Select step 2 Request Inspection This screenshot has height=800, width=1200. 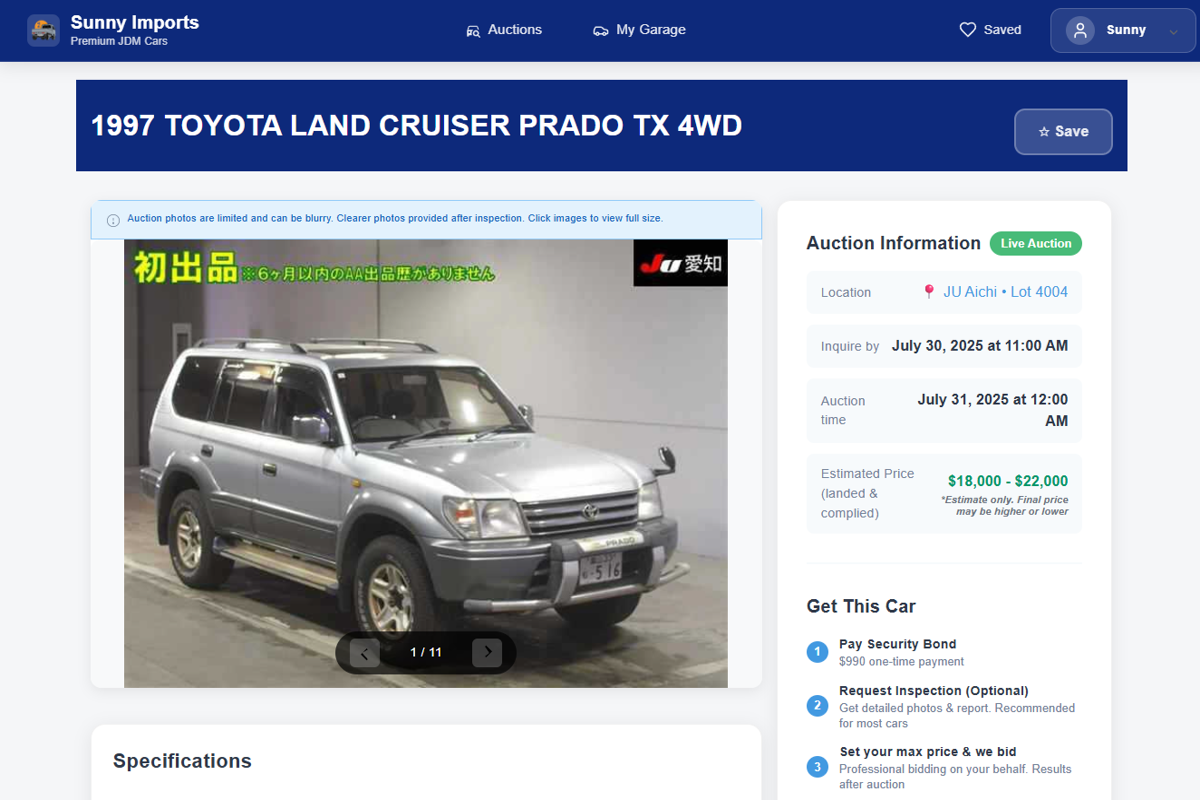(x=934, y=691)
